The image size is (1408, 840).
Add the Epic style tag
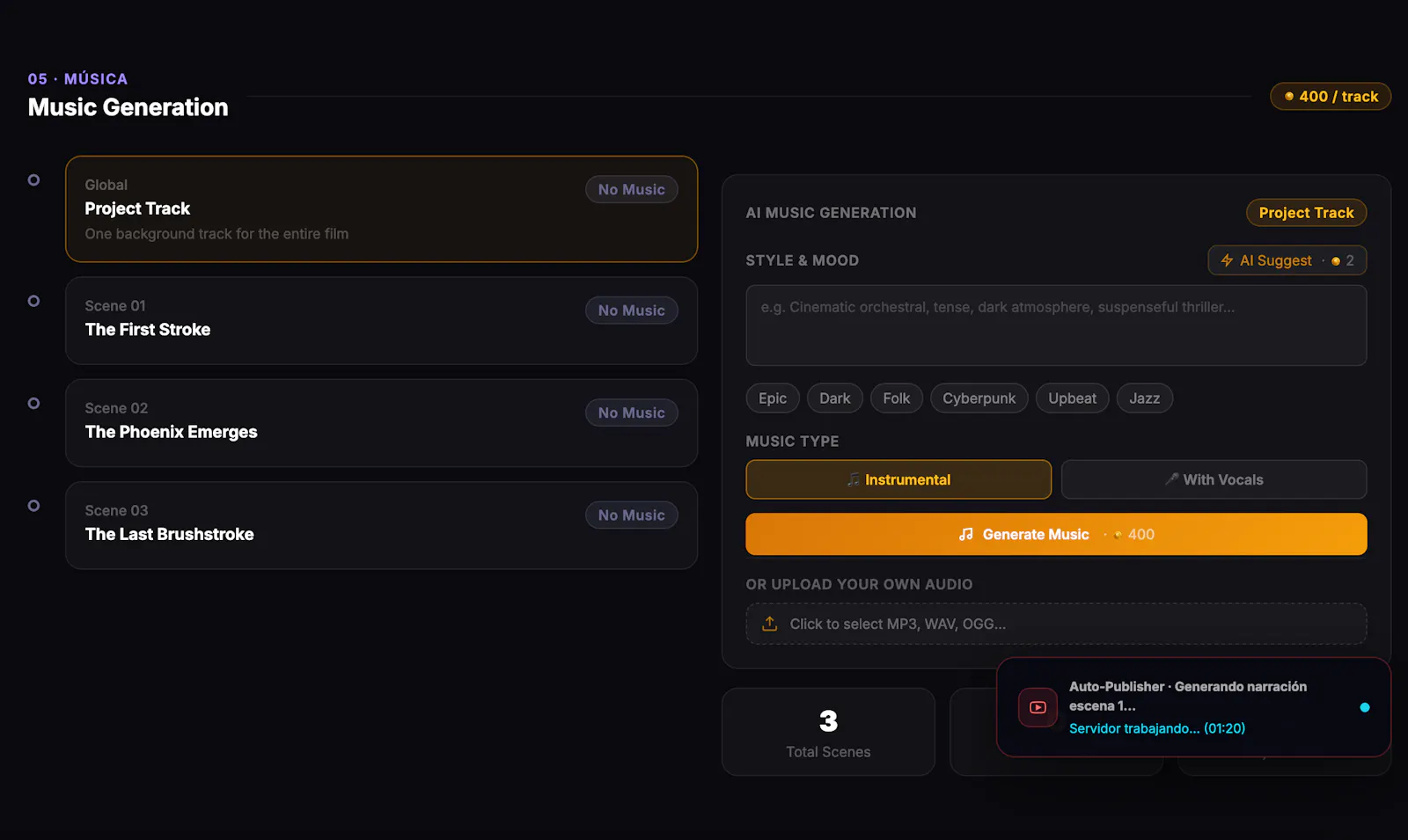point(773,398)
